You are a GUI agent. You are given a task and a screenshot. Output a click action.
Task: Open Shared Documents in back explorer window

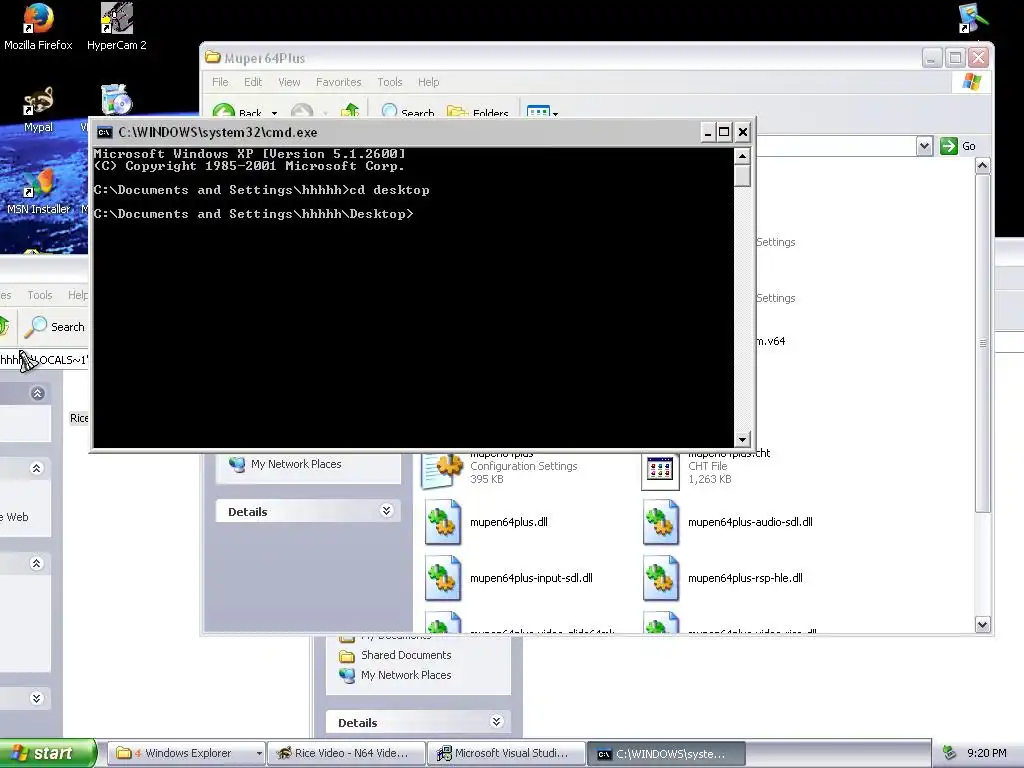(395, 655)
